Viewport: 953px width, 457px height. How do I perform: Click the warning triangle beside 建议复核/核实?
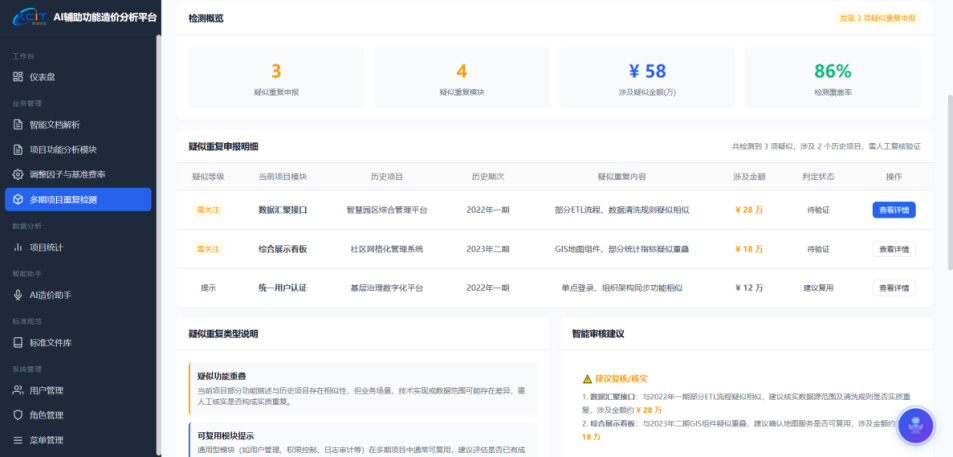point(587,379)
